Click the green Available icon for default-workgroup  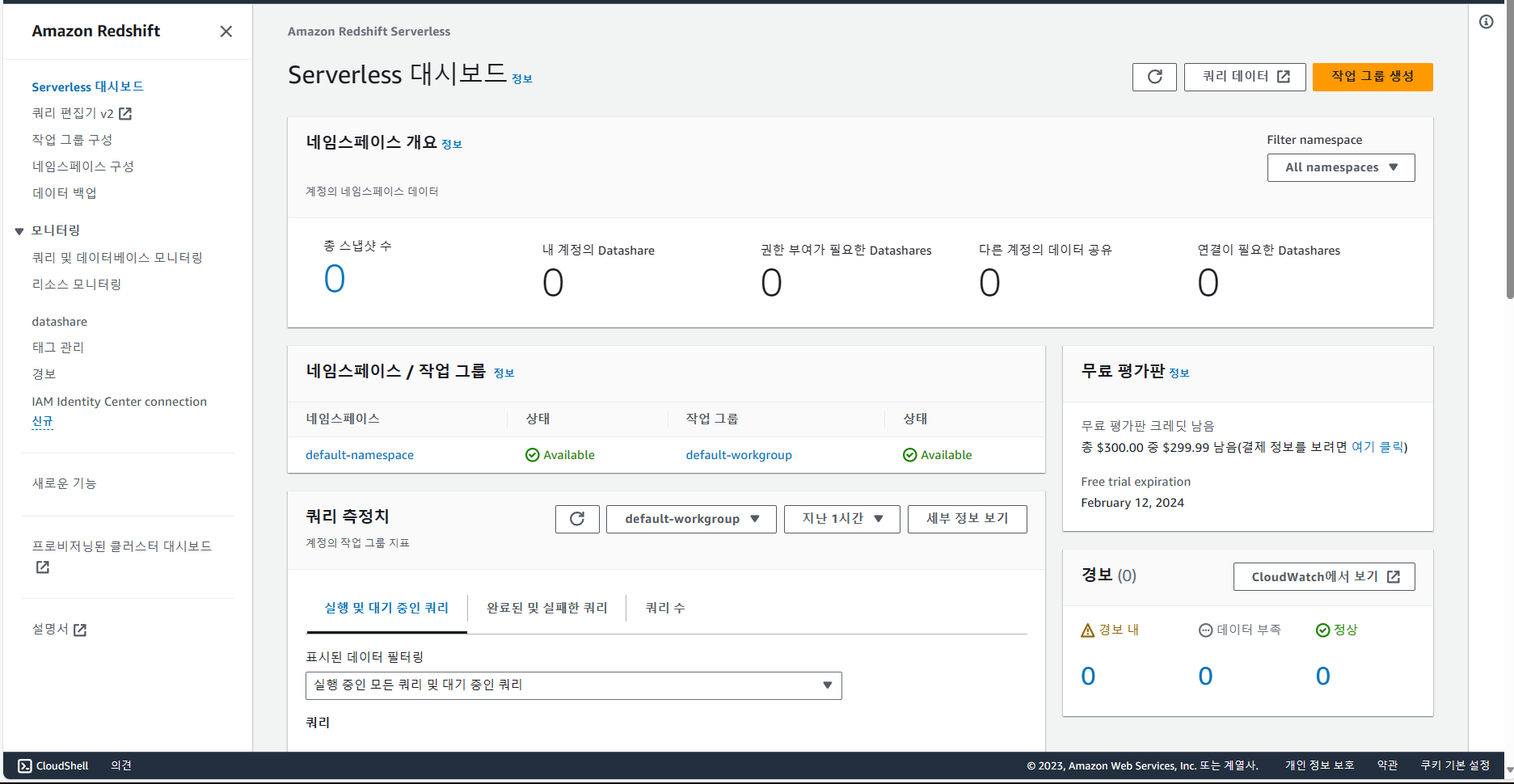[x=909, y=455]
